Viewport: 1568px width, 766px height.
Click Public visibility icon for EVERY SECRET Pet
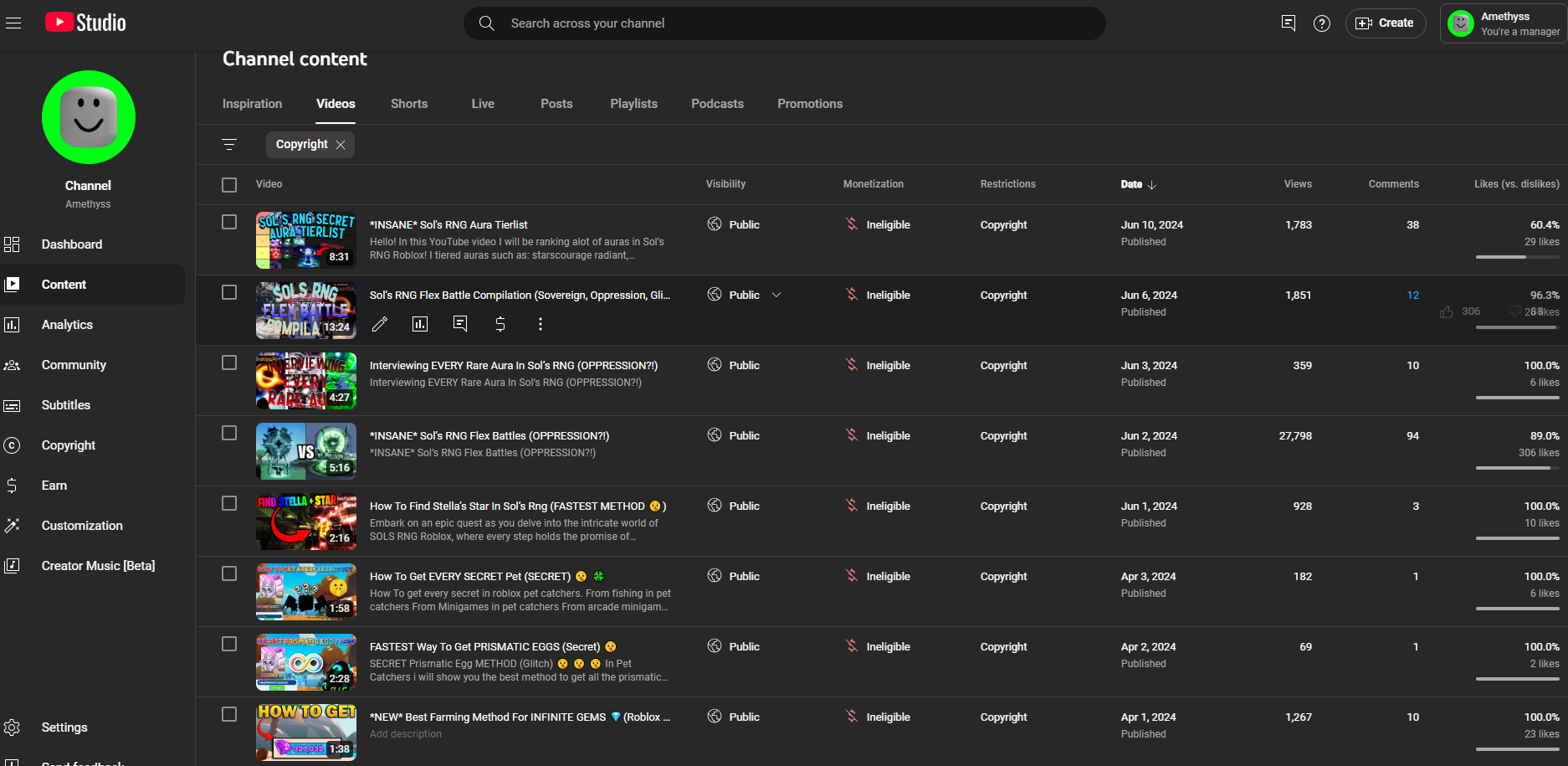[715, 576]
